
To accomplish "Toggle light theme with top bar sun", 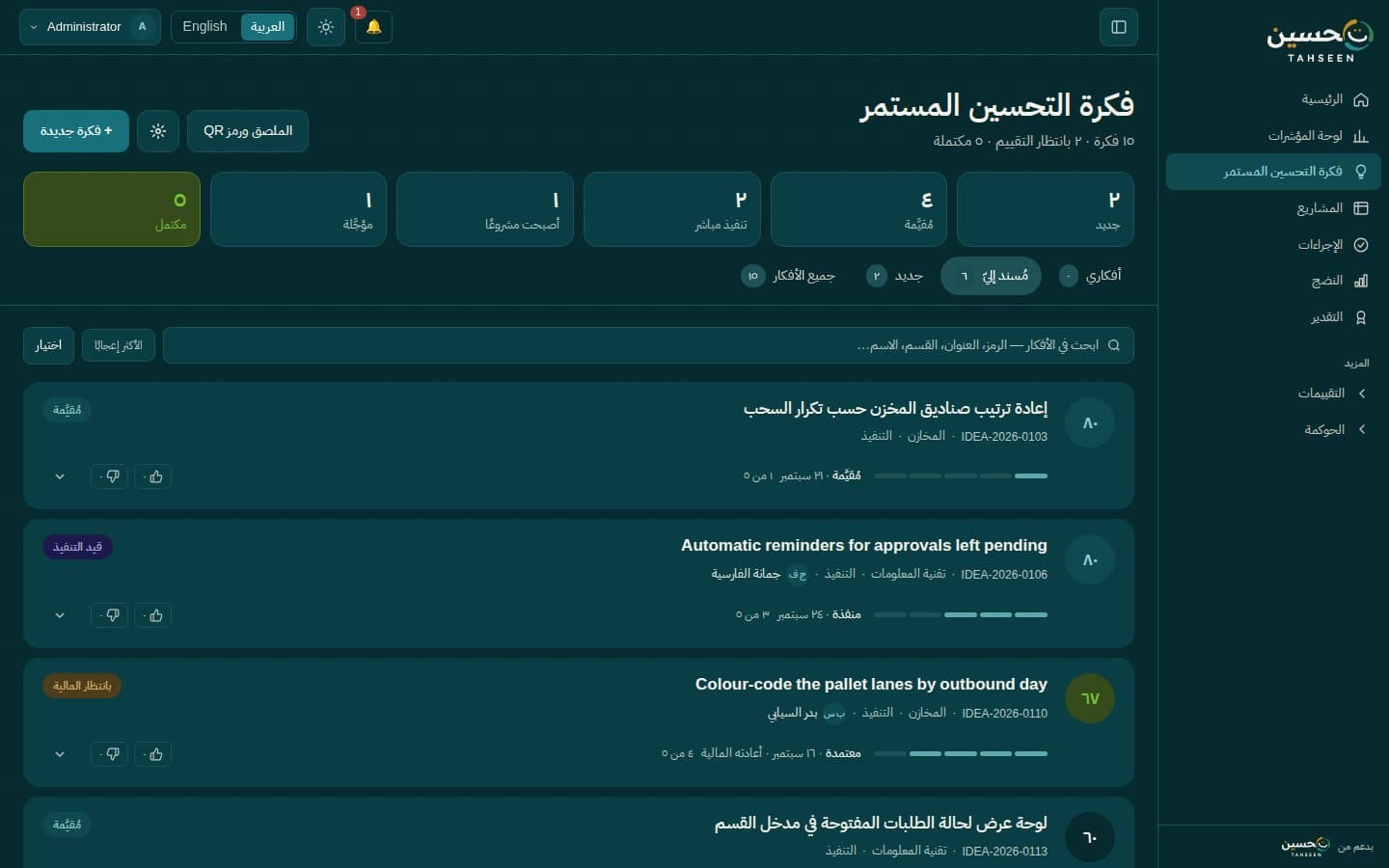I will (326, 27).
